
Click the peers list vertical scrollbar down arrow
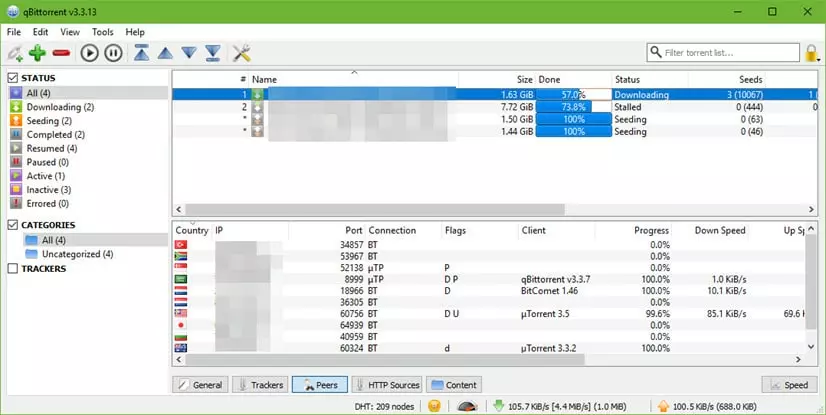point(811,346)
